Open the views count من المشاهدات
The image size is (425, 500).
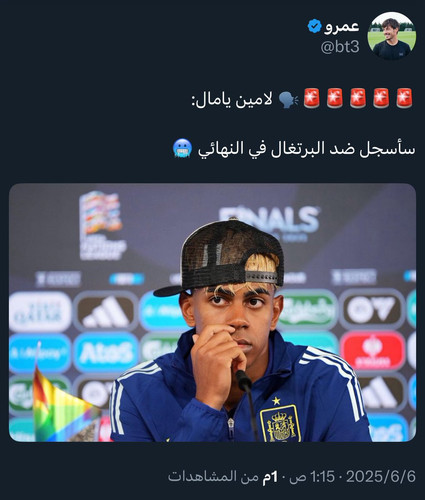223,477
